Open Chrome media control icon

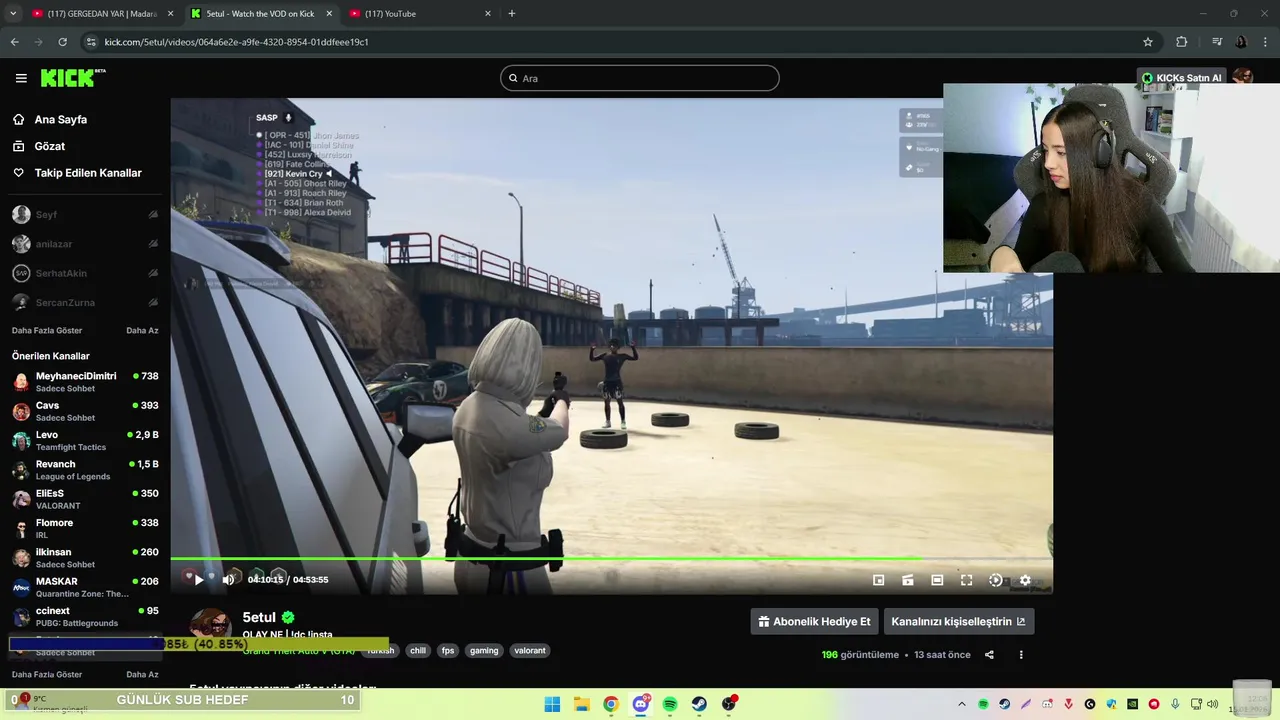coord(1217,42)
